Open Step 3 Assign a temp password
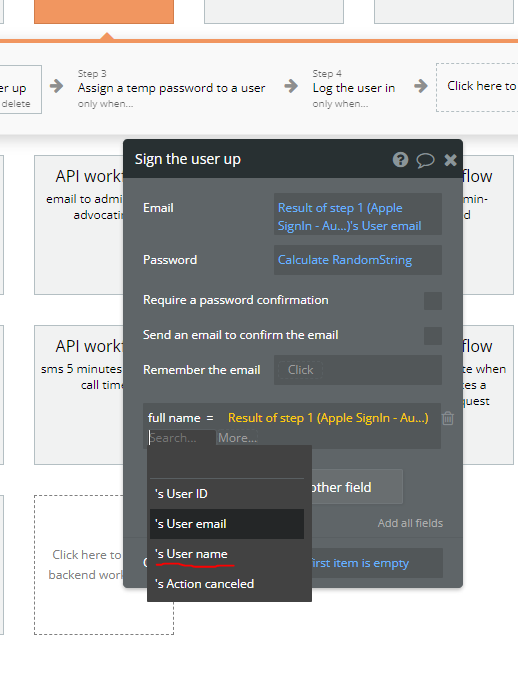This screenshot has height=684, width=518. pyautogui.click(x=172, y=89)
